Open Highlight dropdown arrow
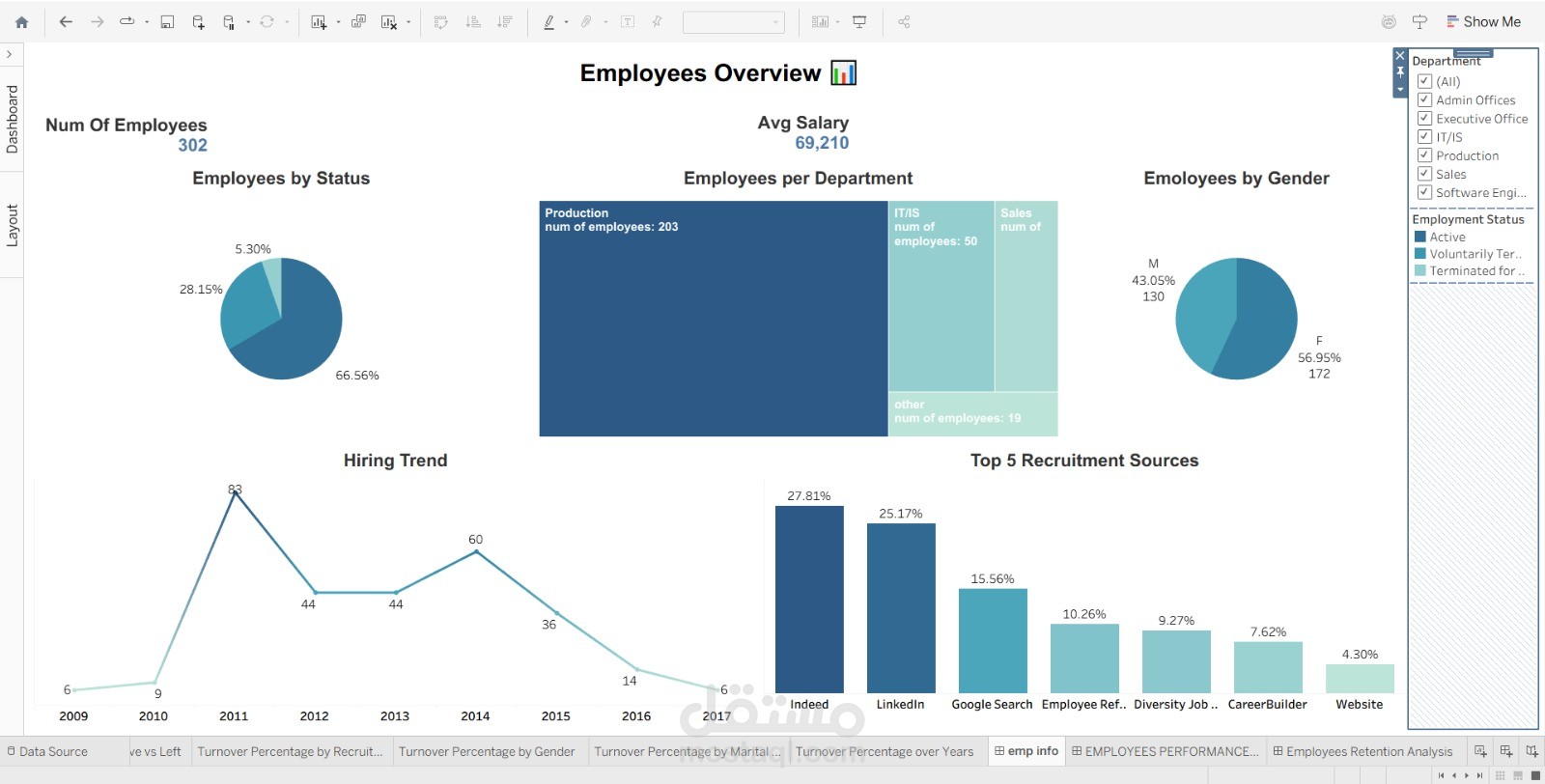The height and width of the screenshot is (784, 1545). point(566,21)
